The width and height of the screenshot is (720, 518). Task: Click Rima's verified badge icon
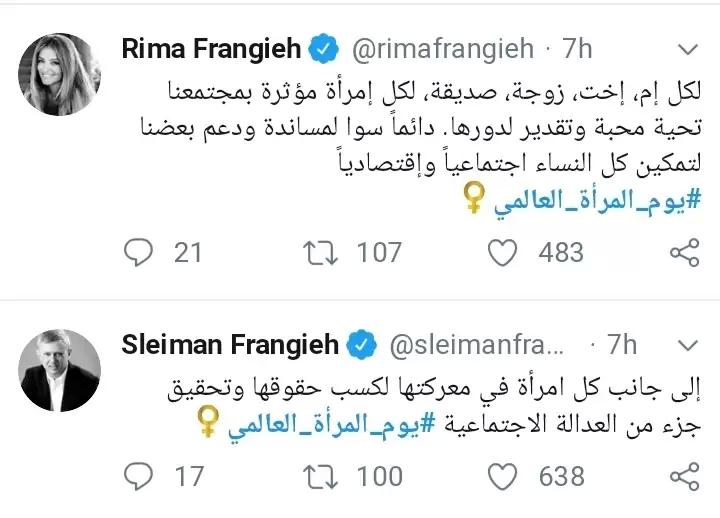322,49
